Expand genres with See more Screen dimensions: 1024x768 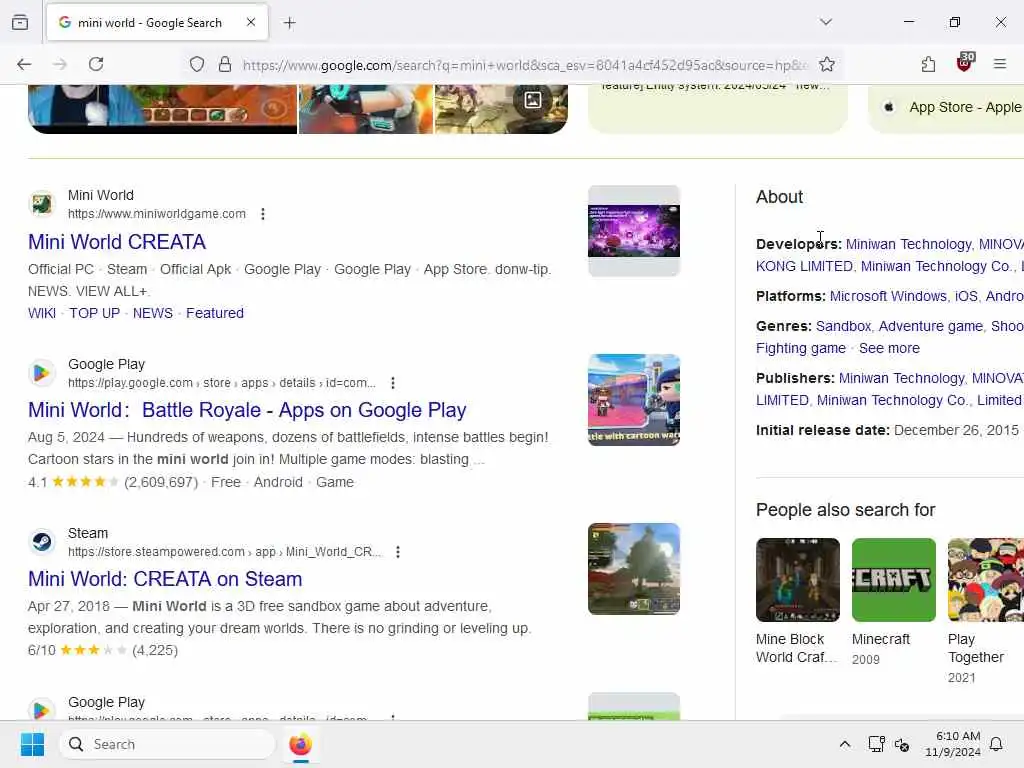coord(889,349)
